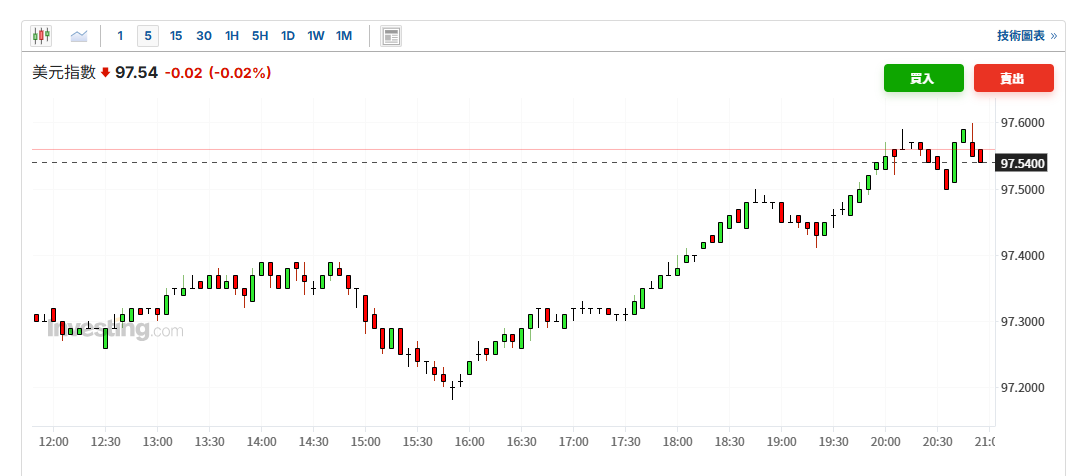Click the 20:00 time axis label

click(885, 442)
